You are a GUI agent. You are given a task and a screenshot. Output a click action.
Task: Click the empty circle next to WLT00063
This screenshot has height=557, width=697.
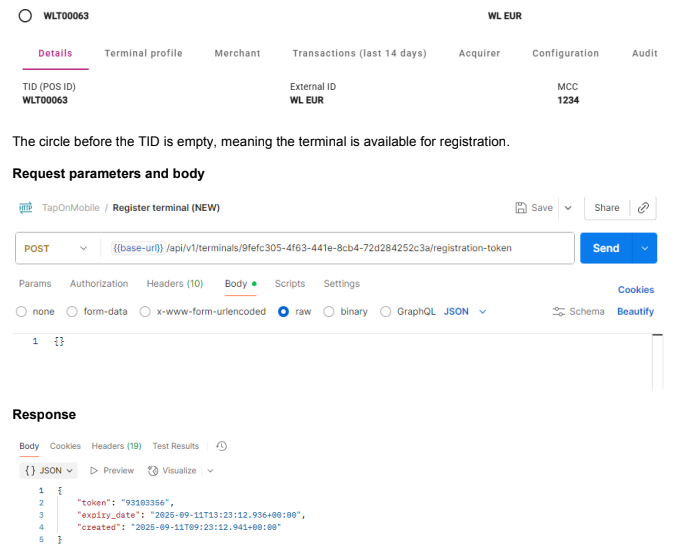(24, 16)
